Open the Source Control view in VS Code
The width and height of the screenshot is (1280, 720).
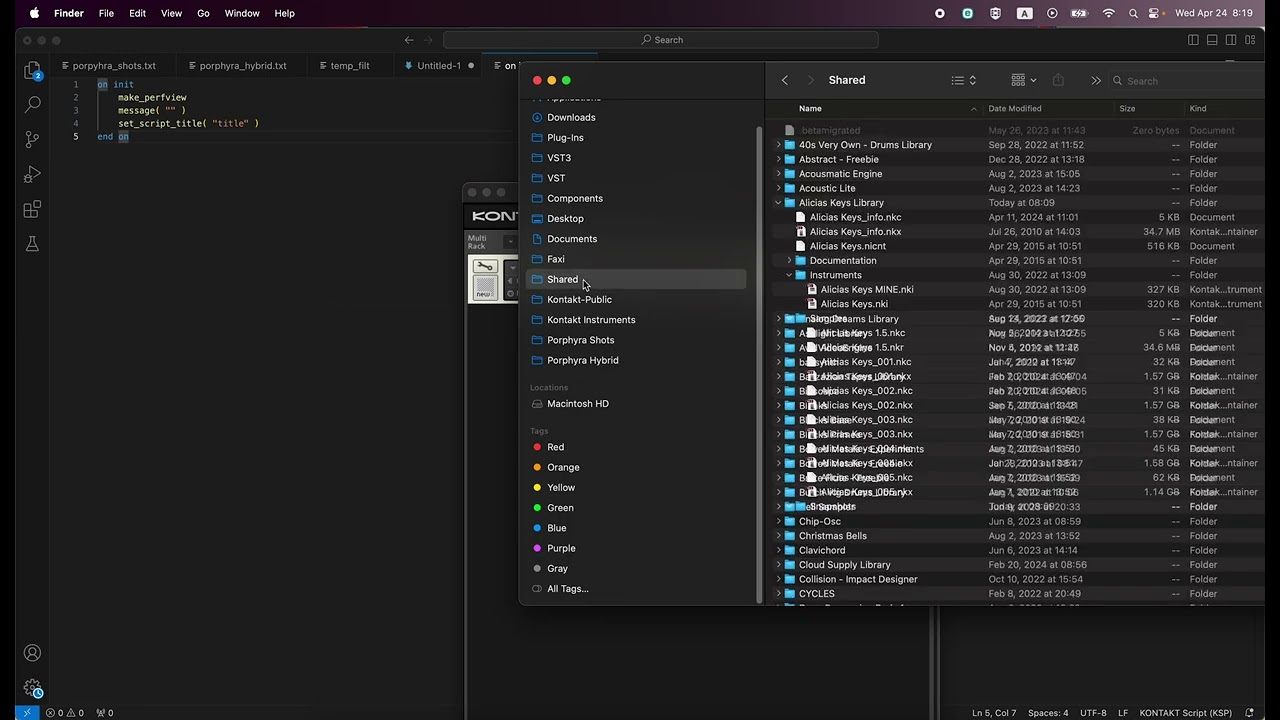pyautogui.click(x=32, y=139)
